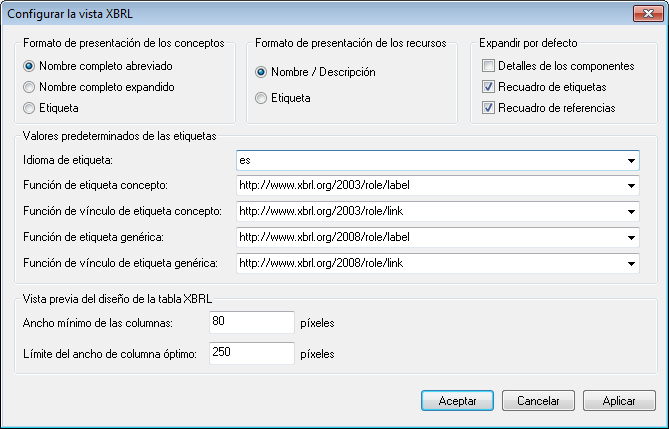The height and width of the screenshot is (429, 669).
Task: Click the Idioma de etiqueta text field
Action: coord(430,159)
